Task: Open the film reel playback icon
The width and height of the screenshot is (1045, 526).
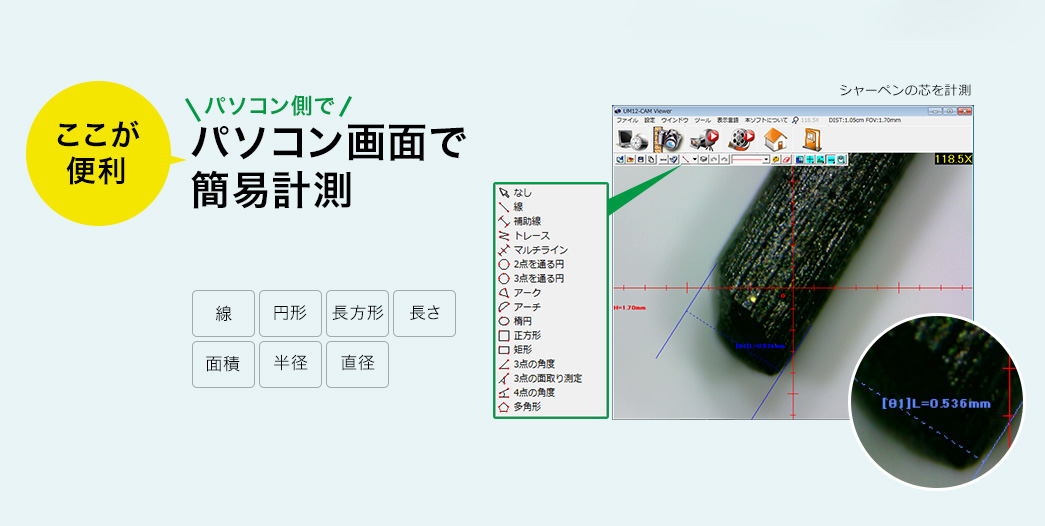Action: (x=741, y=139)
